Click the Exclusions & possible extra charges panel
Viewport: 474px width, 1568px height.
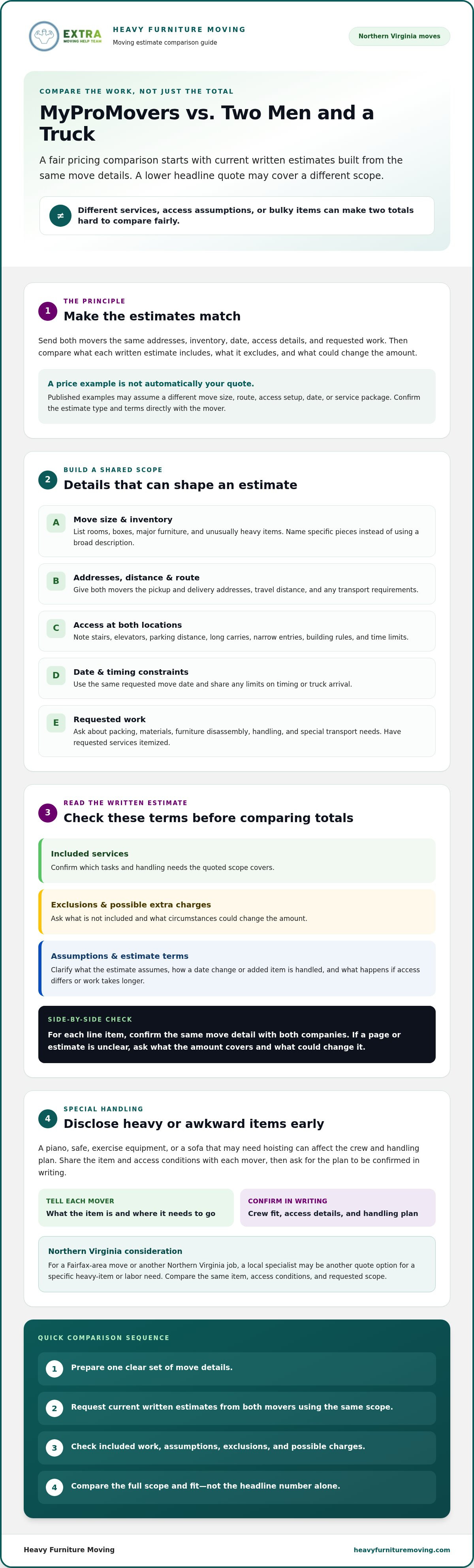[x=237, y=911]
